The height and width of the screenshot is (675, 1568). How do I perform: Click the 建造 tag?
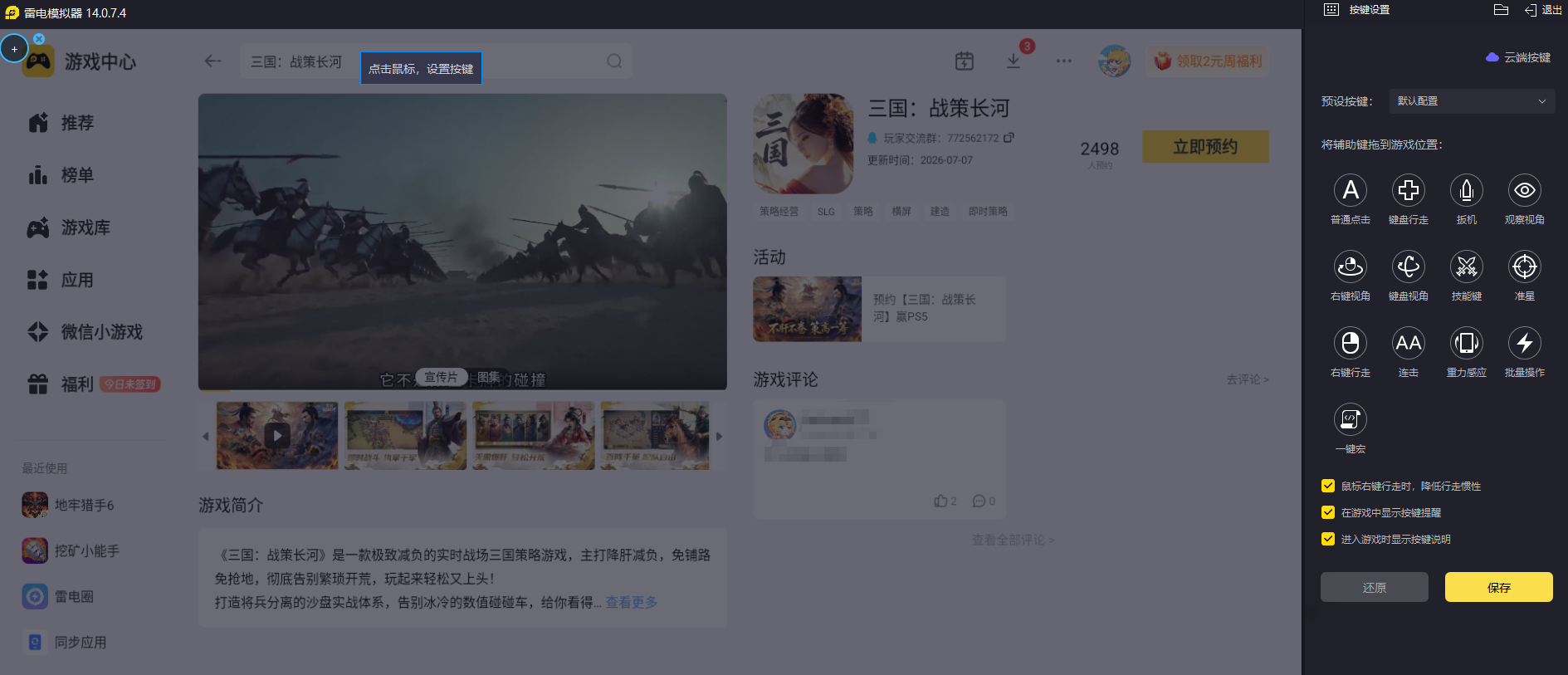pyautogui.click(x=940, y=212)
